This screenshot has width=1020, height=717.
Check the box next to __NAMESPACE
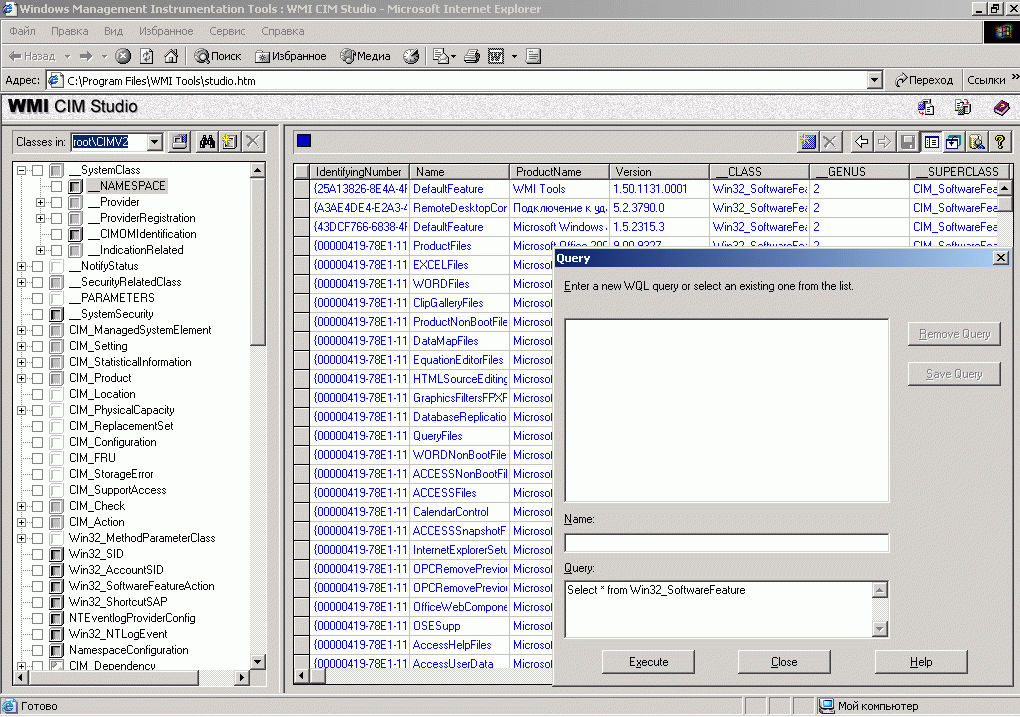point(57,187)
